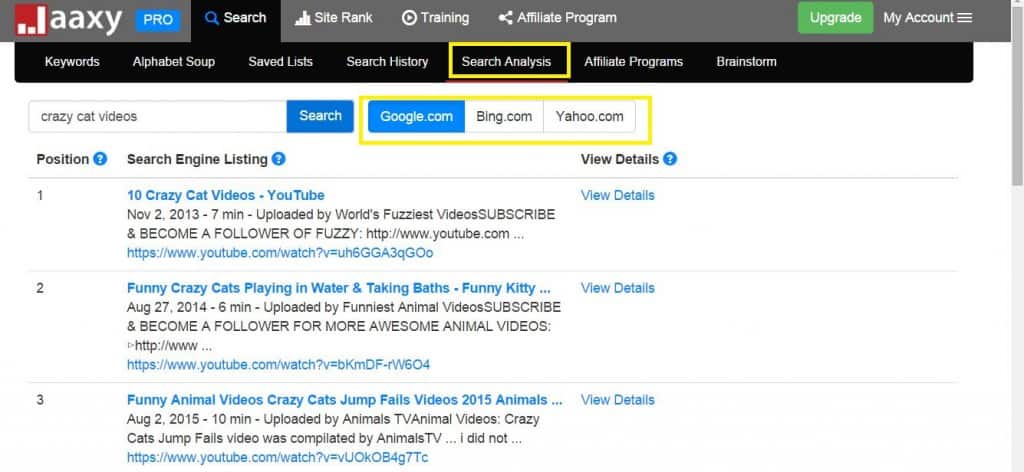Screen dimensions: 1024x472
Task: Open the My Account hamburger menu icon
Action: point(965,18)
